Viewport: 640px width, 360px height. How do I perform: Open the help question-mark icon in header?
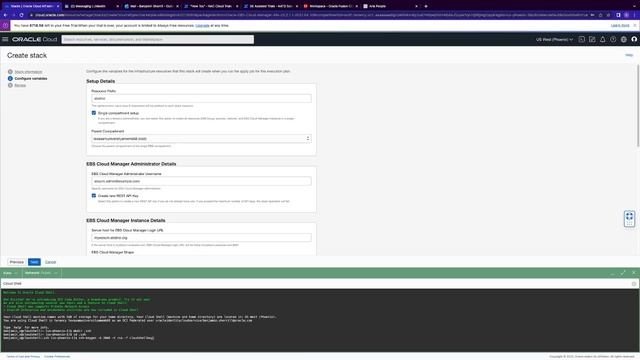tap(613, 39)
